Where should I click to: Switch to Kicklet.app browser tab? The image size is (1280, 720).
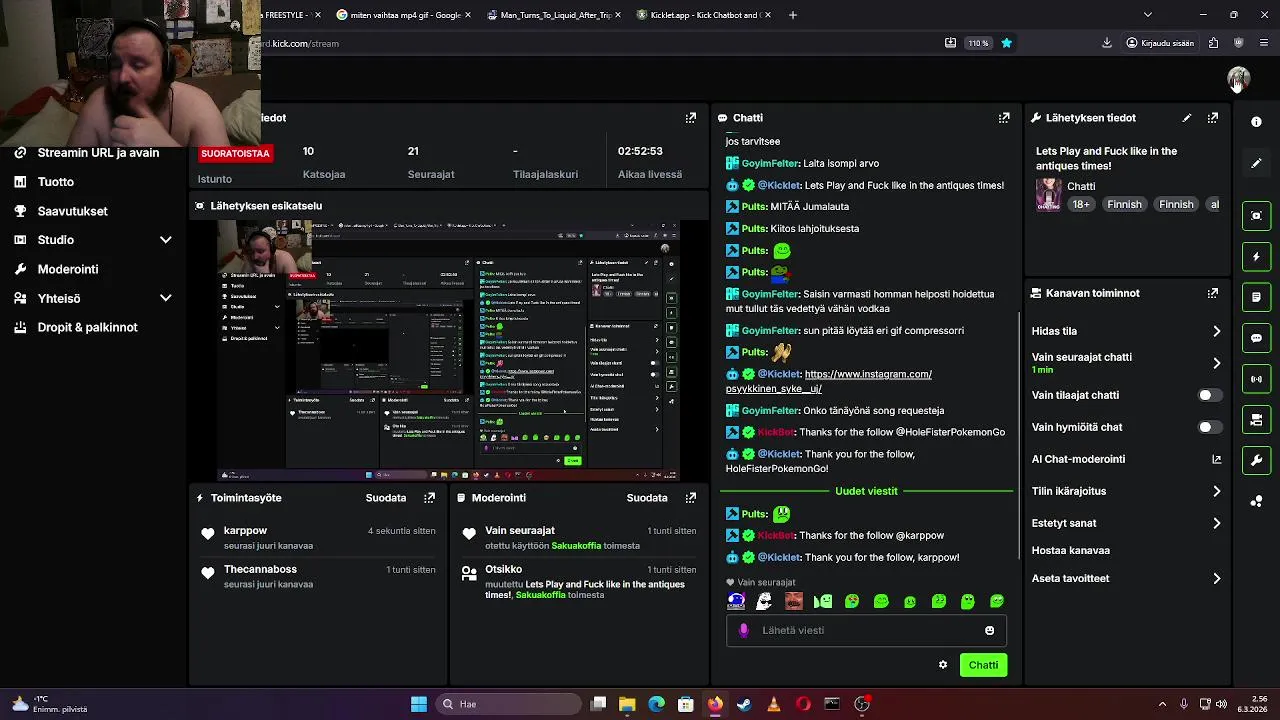click(705, 15)
